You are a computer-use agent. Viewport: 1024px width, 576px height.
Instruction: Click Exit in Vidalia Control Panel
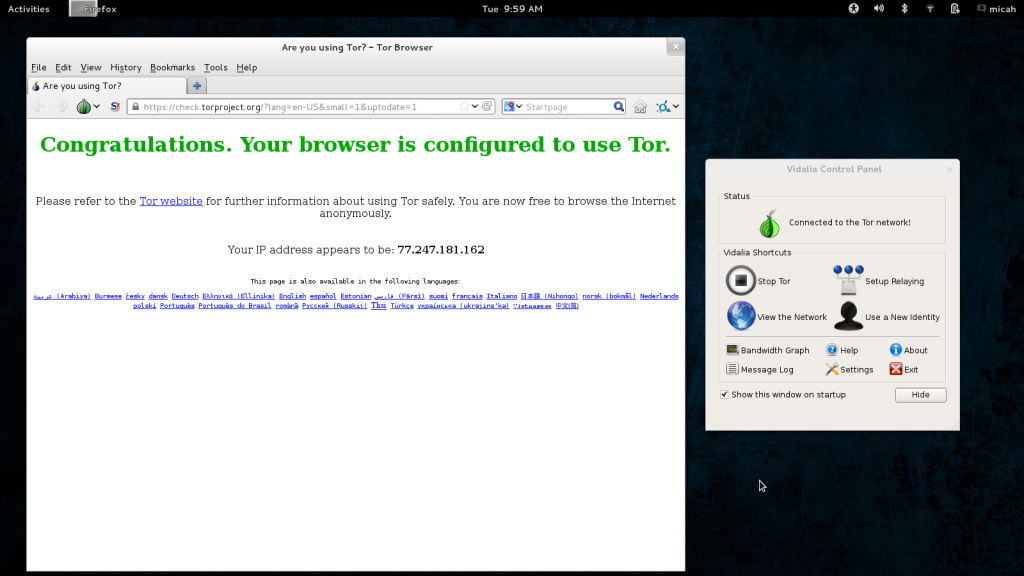pos(904,370)
